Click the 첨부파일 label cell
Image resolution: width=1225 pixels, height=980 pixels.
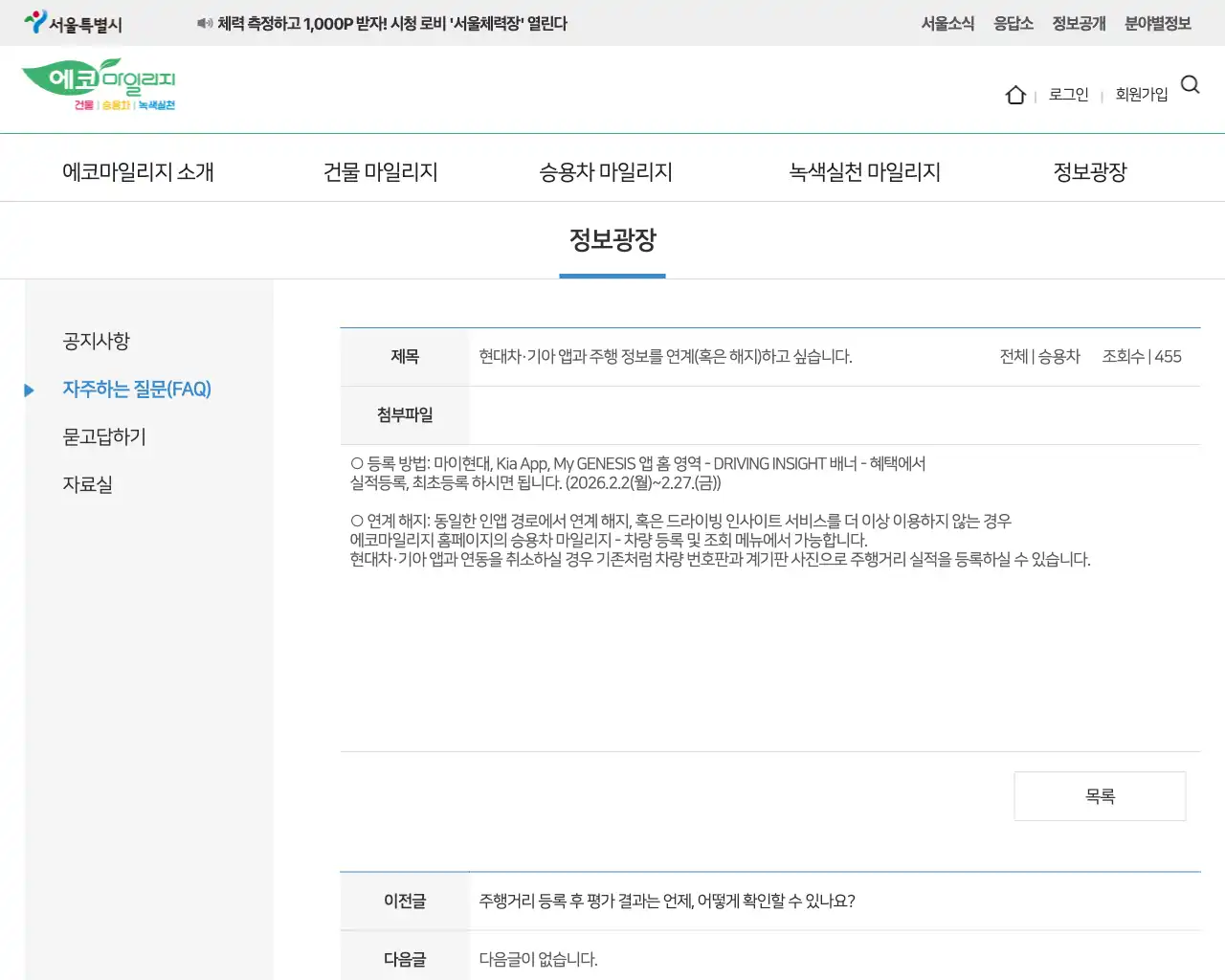pos(405,414)
